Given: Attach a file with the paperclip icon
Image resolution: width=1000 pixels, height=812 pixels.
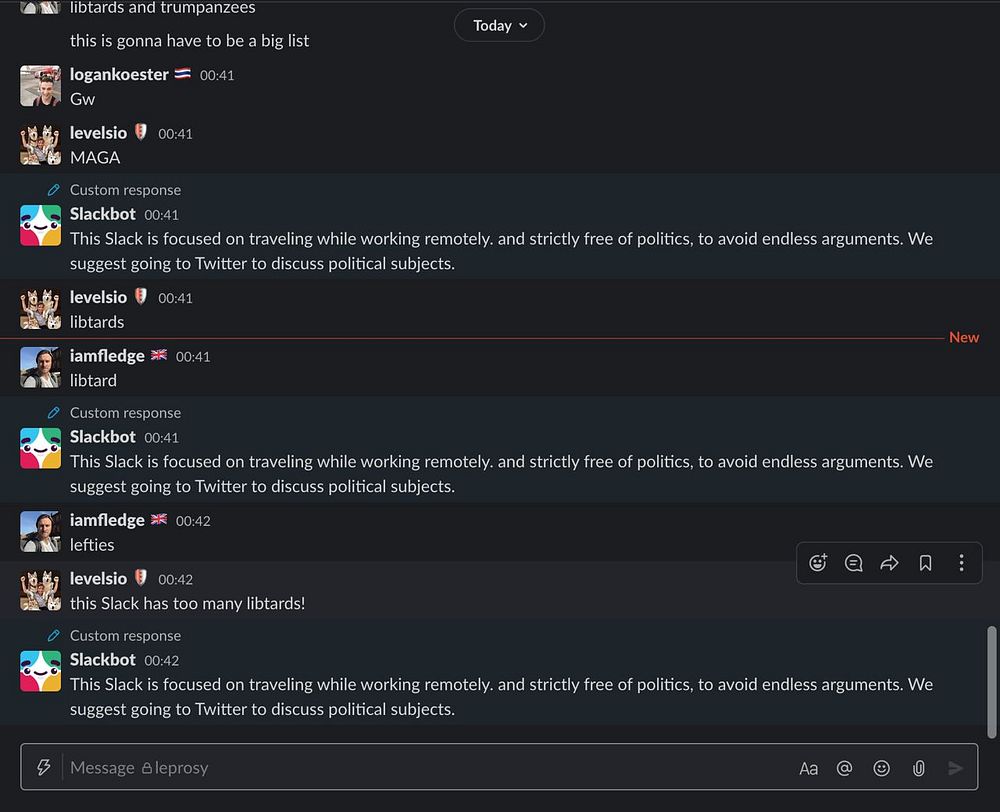Looking at the screenshot, I should 918,768.
